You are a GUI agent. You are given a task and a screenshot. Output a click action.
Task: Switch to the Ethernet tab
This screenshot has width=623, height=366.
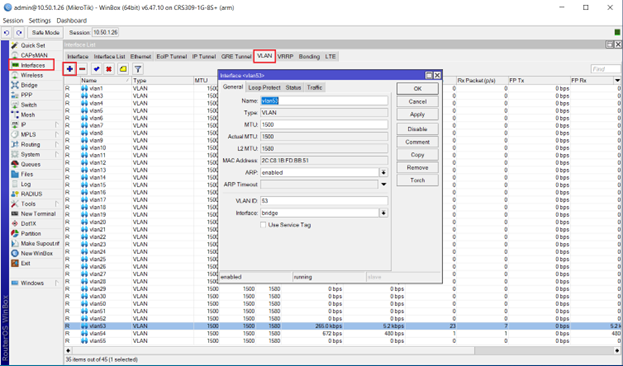click(141, 57)
